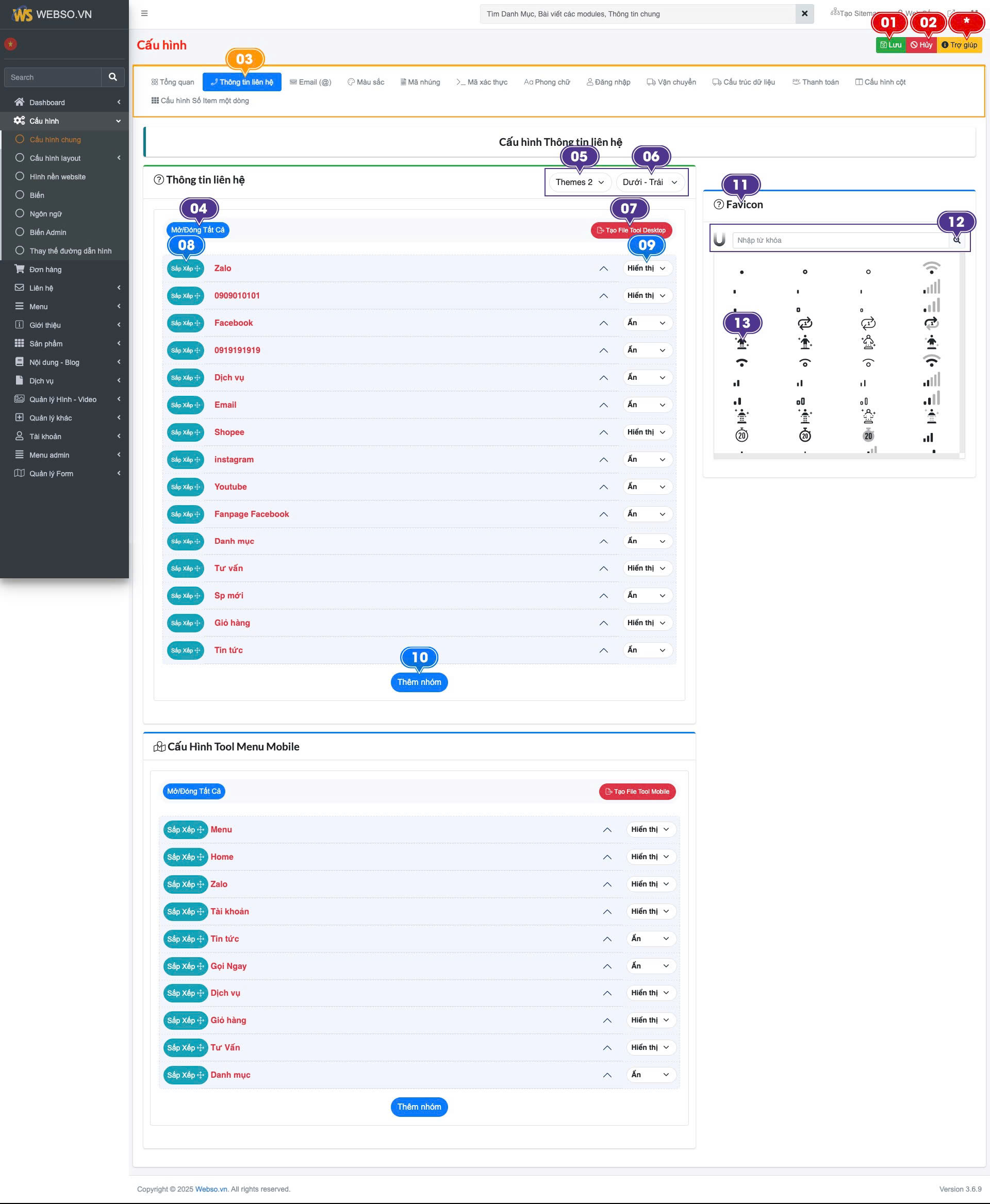Switch to the Màu sắc tab
Image resolution: width=990 pixels, height=1204 pixels.
[x=366, y=82]
